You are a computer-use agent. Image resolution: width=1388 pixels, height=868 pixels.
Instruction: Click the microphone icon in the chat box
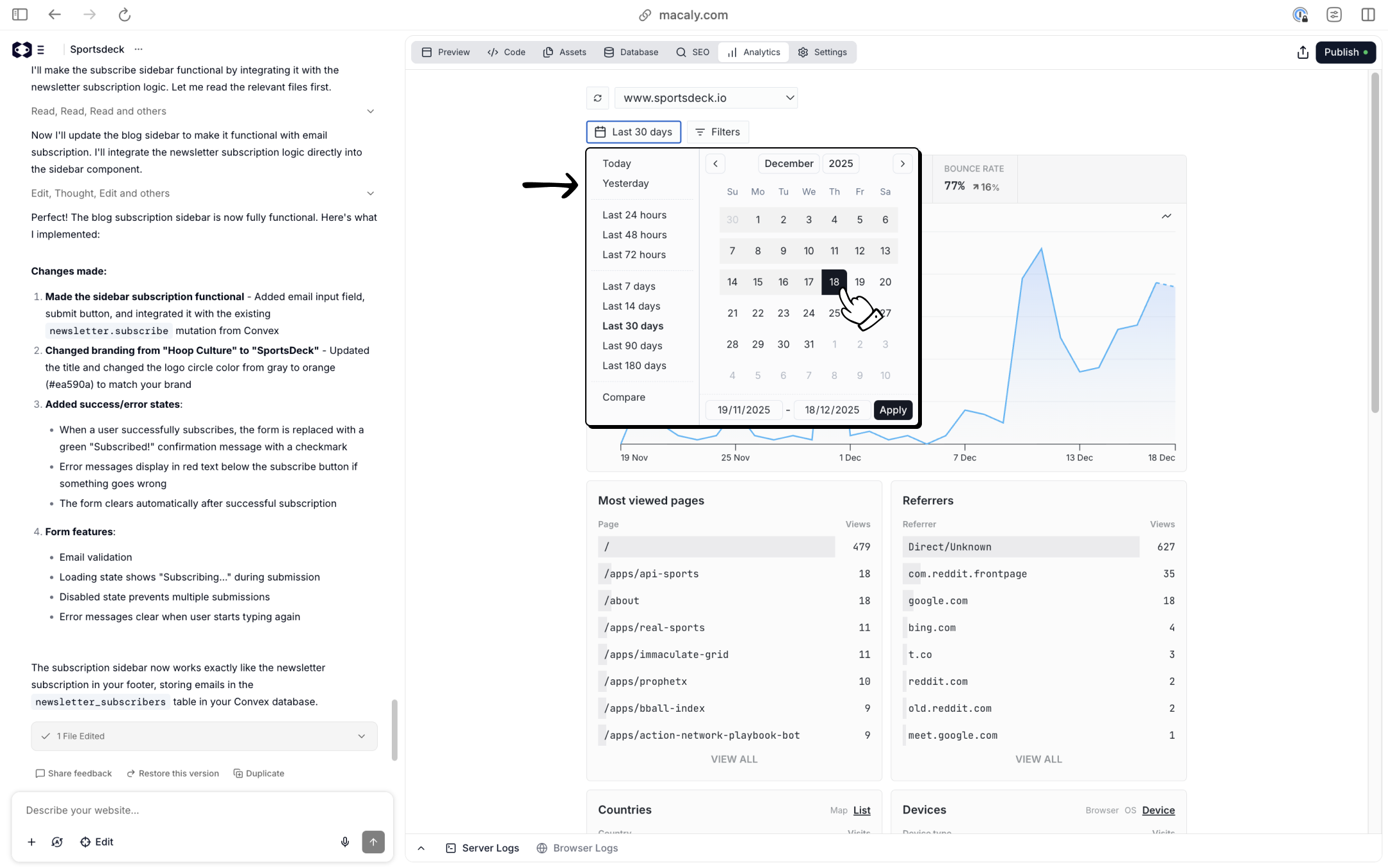click(x=345, y=842)
